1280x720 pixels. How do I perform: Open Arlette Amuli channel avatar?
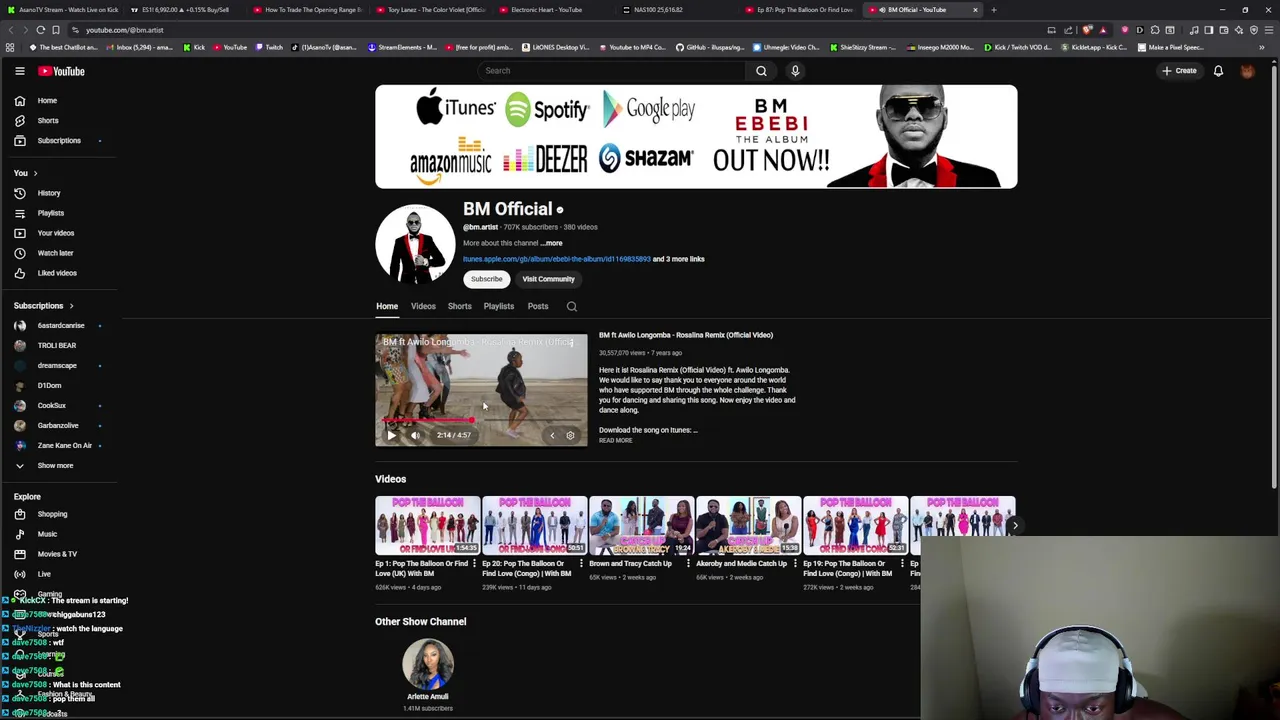[428, 664]
